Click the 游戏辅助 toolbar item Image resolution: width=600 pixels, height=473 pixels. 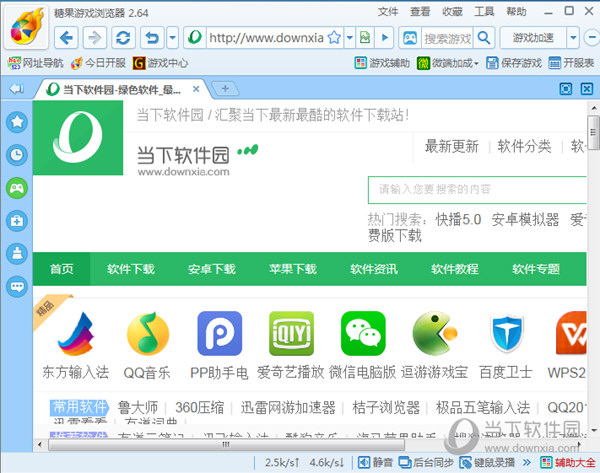(x=382, y=63)
